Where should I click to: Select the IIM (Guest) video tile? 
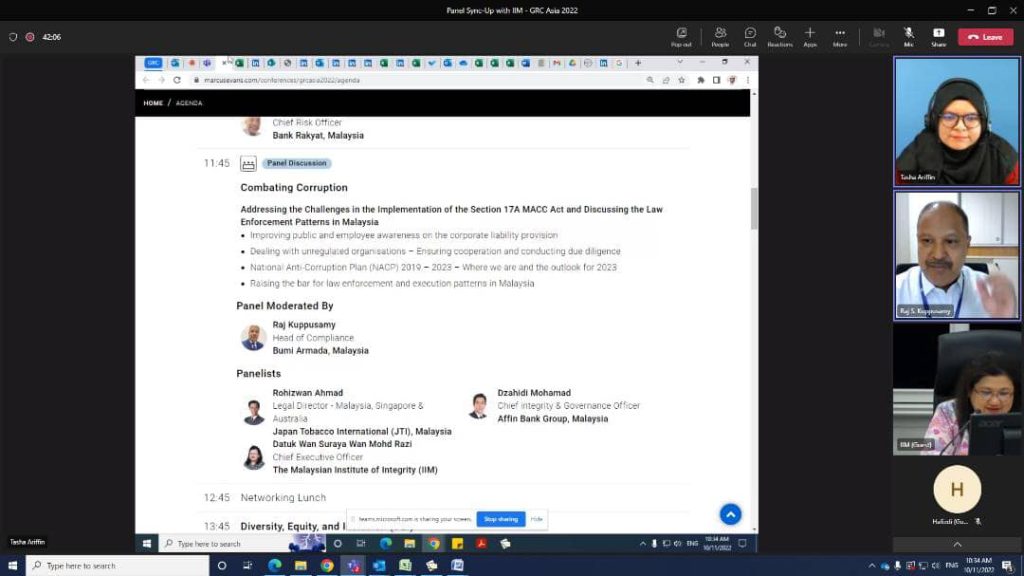coord(957,389)
